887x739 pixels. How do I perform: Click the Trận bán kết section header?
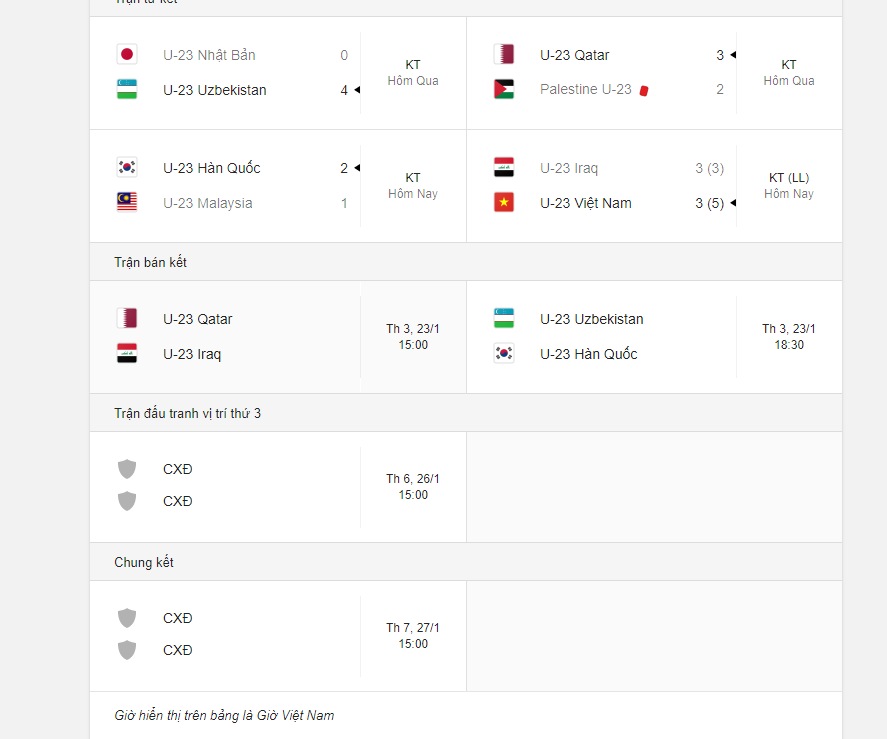click(151, 262)
